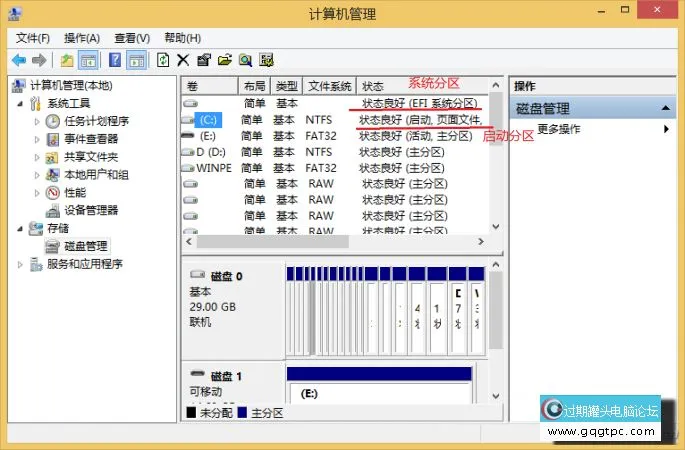This screenshot has width=685, height=450.
Task: Sort by the 文件系统 column header
Action: point(329,86)
